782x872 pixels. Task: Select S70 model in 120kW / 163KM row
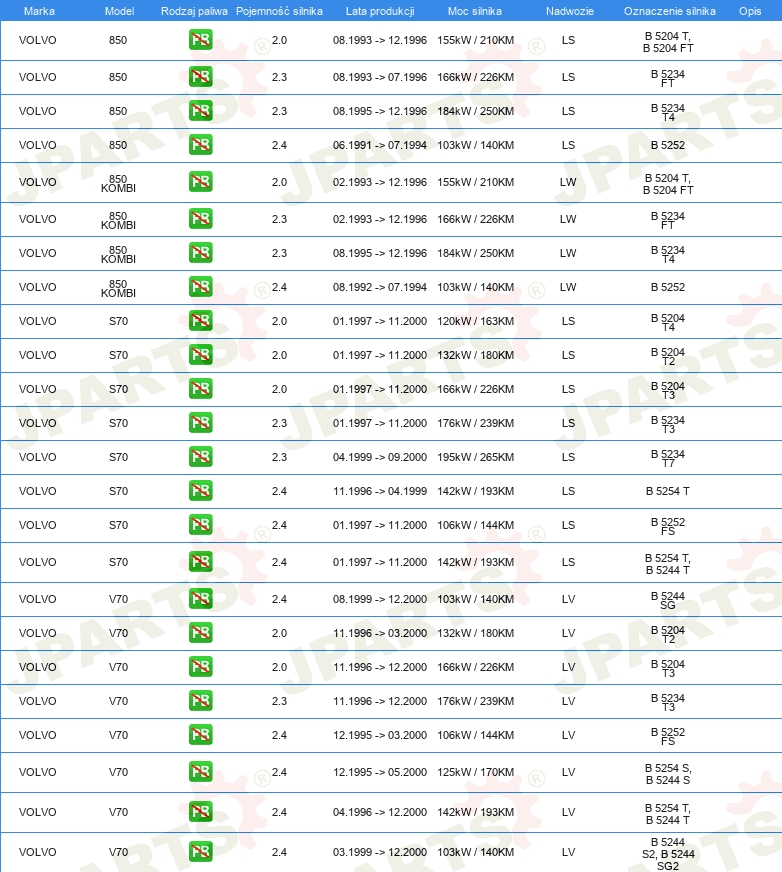(118, 321)
